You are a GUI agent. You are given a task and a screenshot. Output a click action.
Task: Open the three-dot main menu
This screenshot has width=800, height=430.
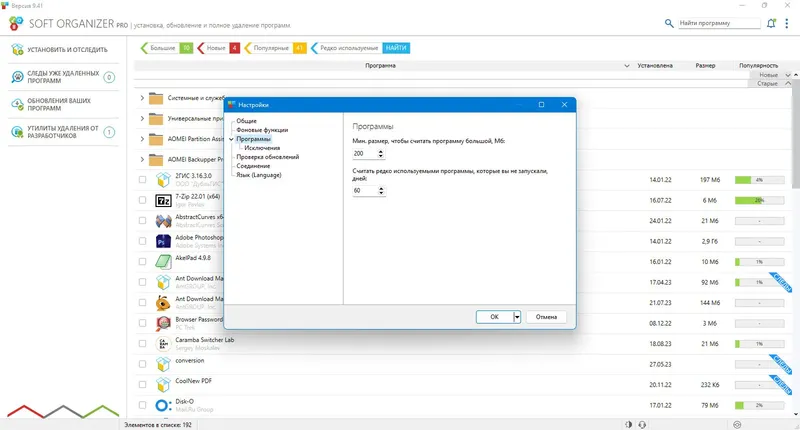786,23
